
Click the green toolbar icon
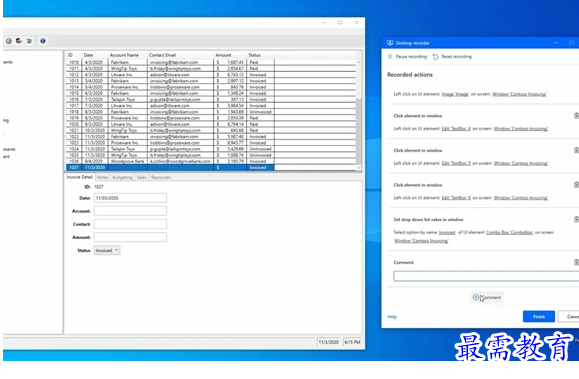coord(29,41)
